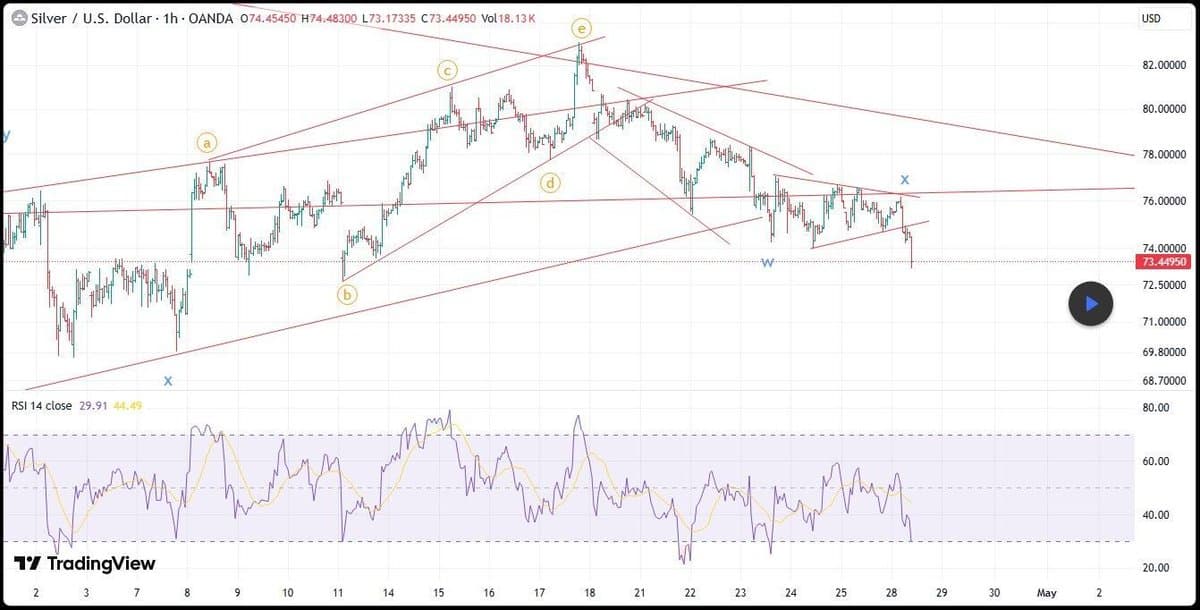Select the wave label circled c
Viewport: 1200px width, 610px height.
pos(447,70)
